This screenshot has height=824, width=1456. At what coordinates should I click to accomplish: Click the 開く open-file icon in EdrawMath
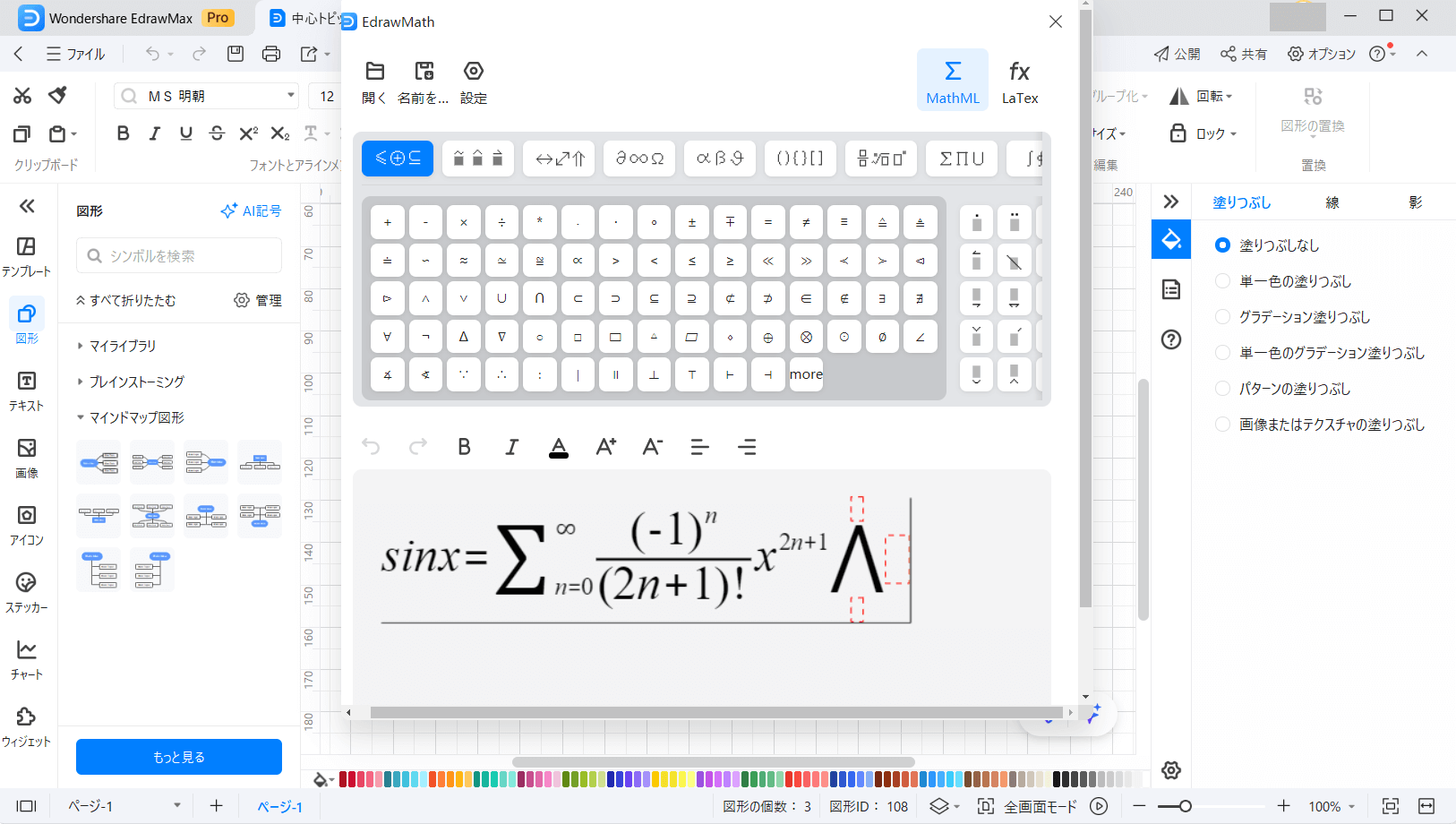375,82
